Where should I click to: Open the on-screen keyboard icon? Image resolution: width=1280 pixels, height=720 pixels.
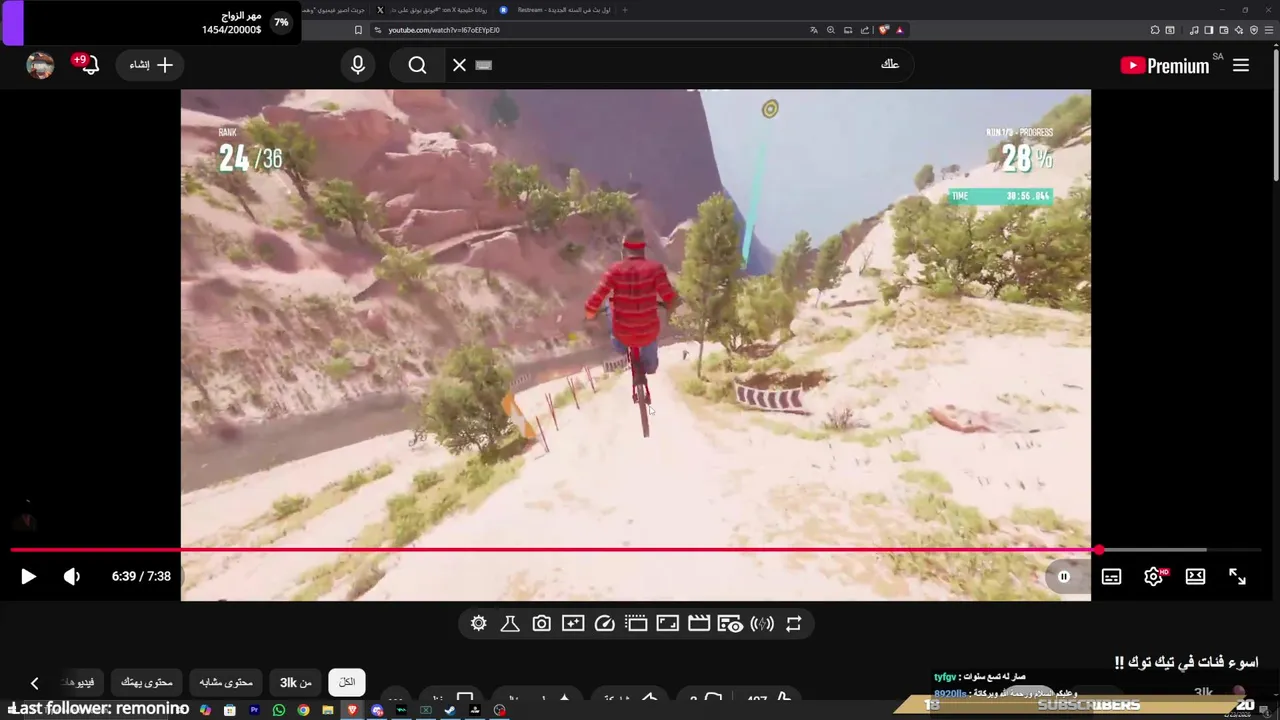click(x=484, y=65)
